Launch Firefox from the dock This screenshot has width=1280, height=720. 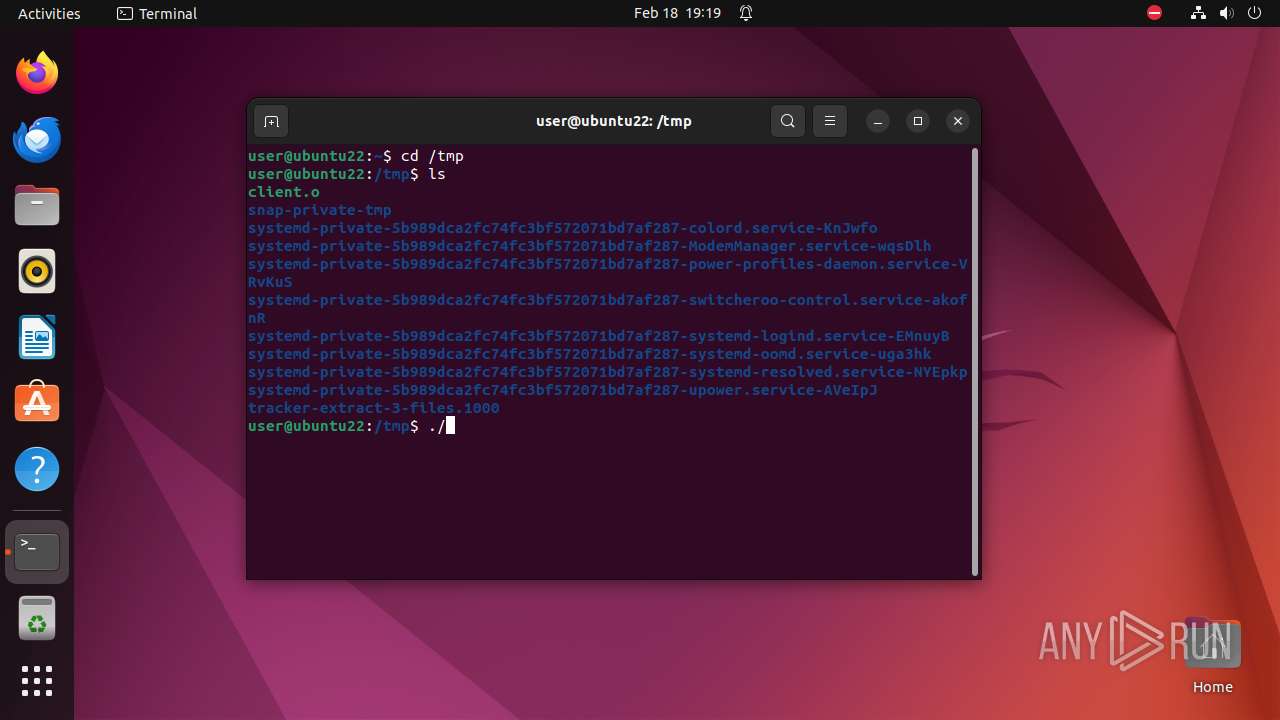coord(37,73)
